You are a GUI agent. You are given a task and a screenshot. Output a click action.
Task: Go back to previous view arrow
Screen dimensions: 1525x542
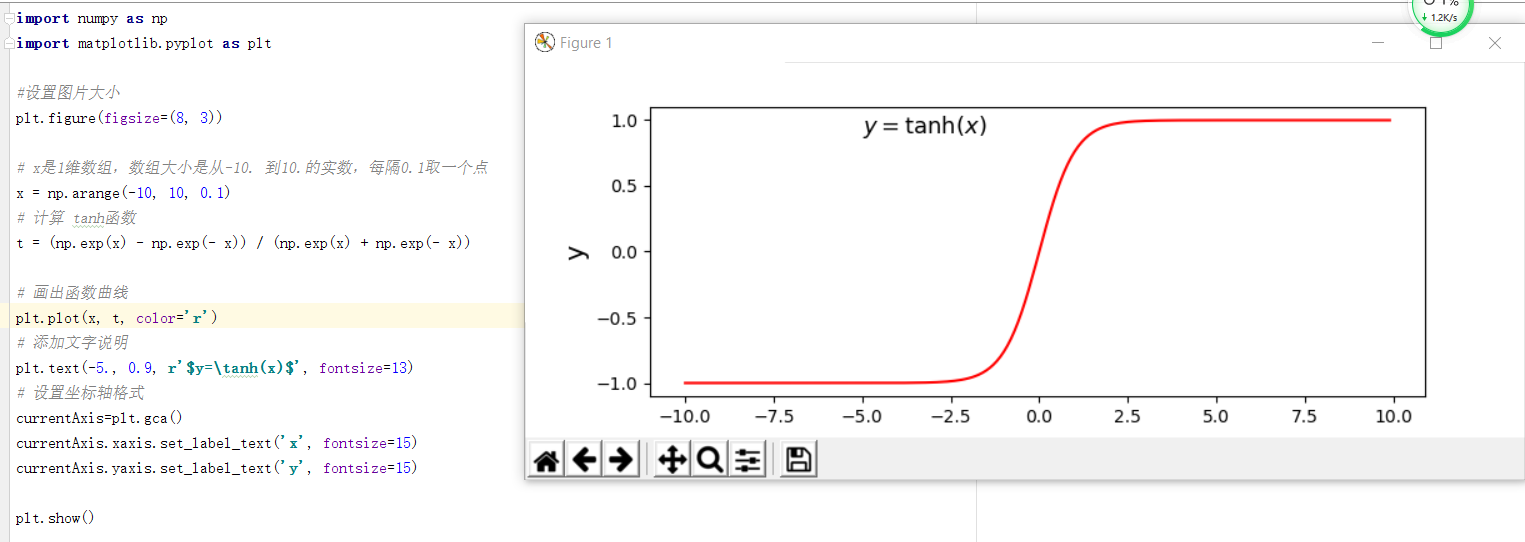coord(584,460)
